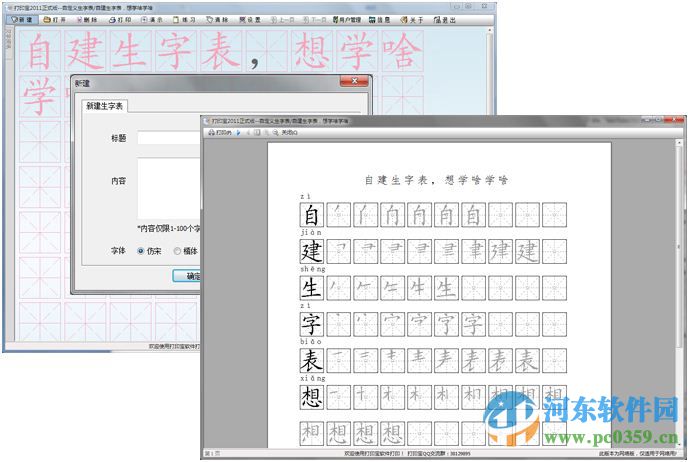Click the pink 啥 character in main window
The height and width of the screenshot is (462, 688).
pos(402,51)
